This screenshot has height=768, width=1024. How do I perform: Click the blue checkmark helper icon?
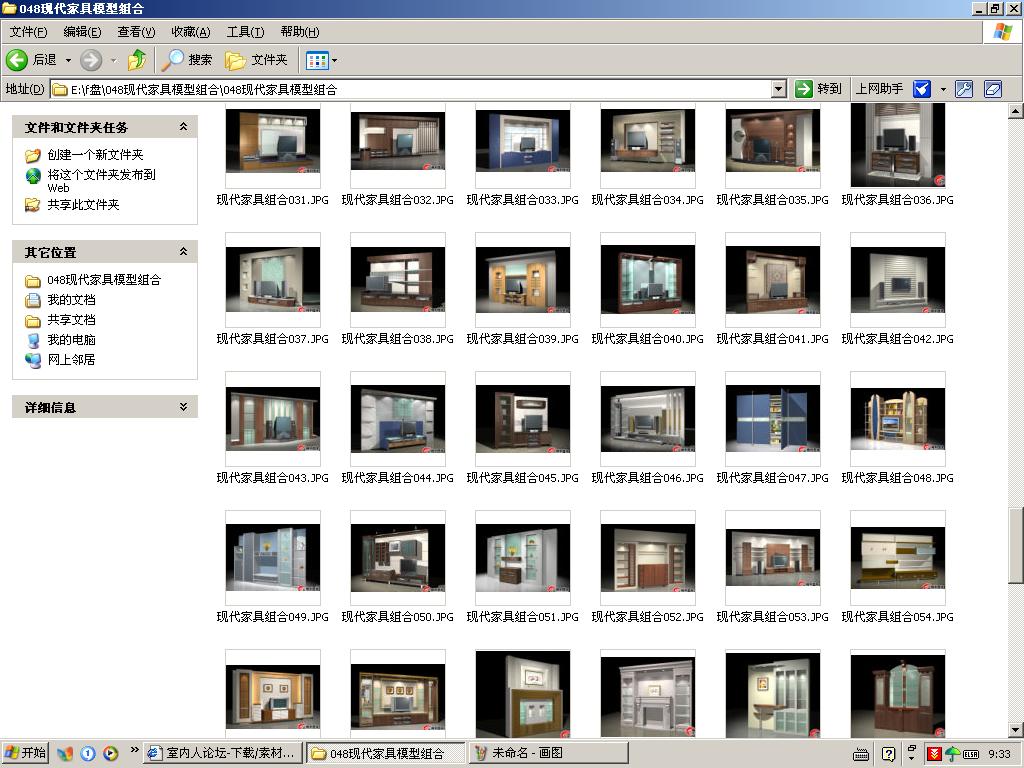pos(921,89)
